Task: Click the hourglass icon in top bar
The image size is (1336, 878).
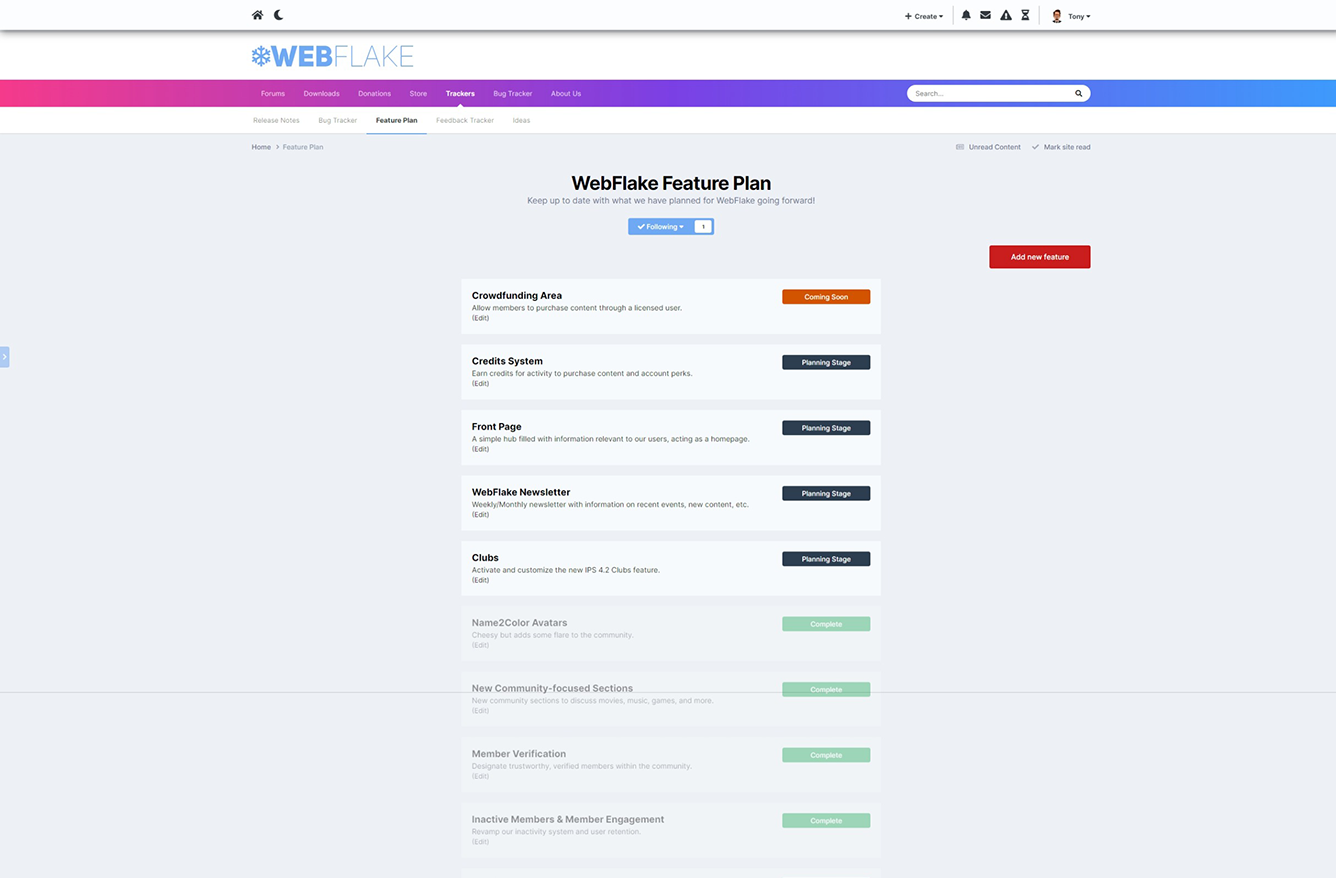Action: (x=1025, y=16)
